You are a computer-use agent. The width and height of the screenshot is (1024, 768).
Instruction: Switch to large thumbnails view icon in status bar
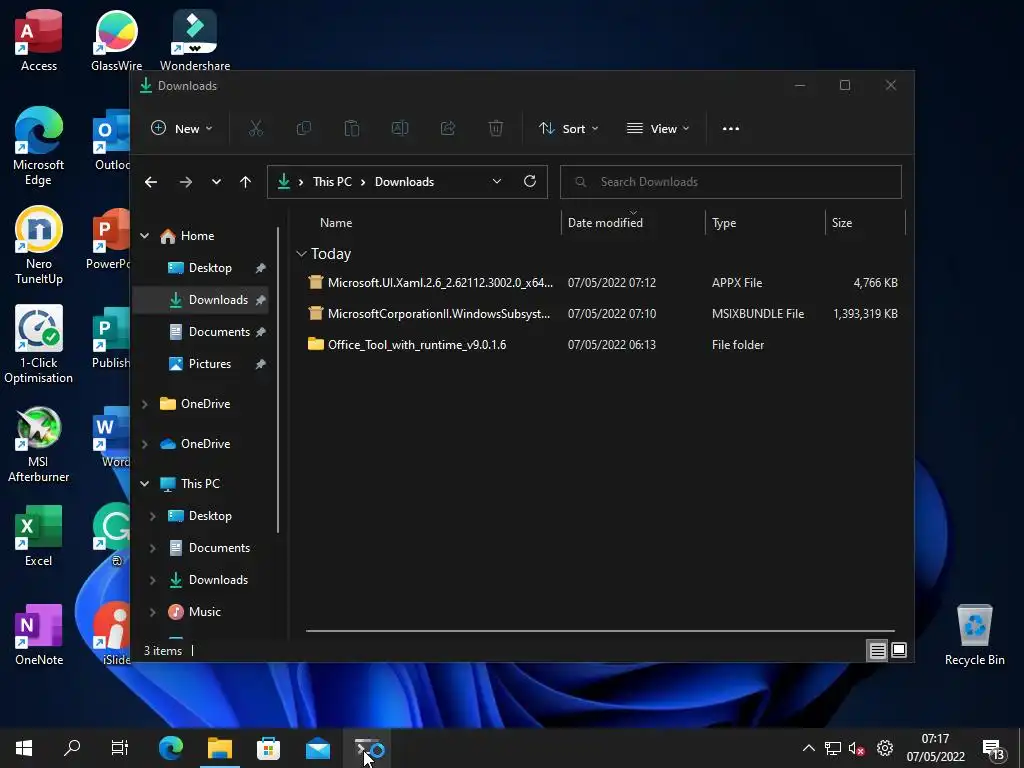point(899,650)
